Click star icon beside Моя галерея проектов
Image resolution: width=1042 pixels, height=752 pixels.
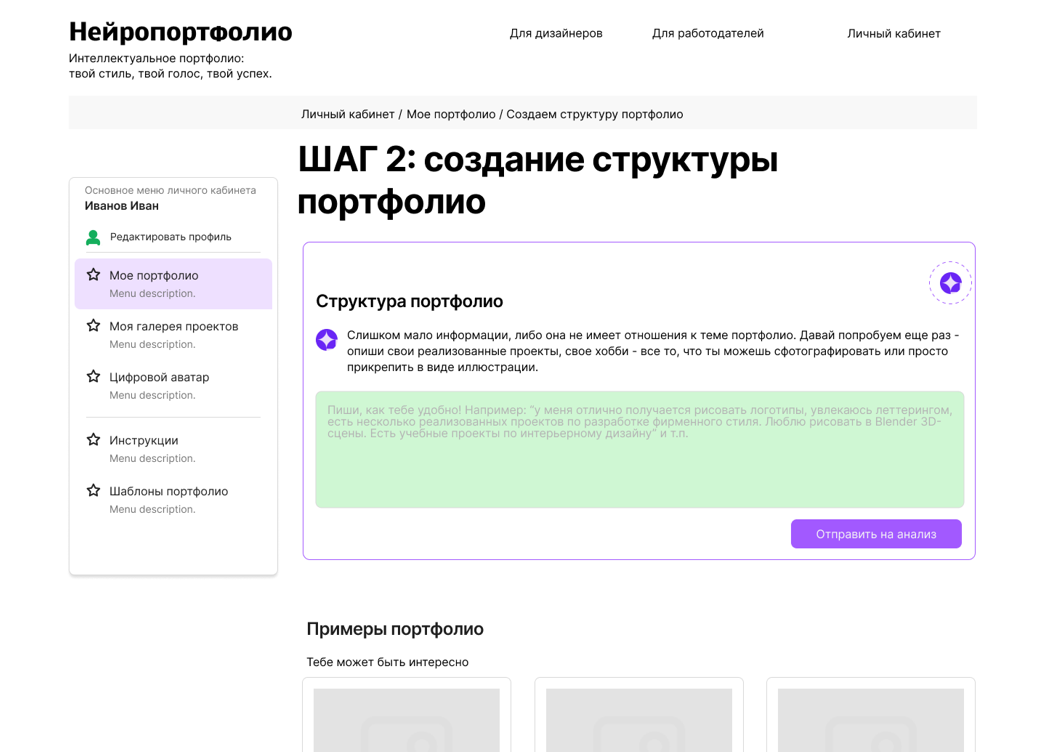pyautogui.click(x=94, y=326)
